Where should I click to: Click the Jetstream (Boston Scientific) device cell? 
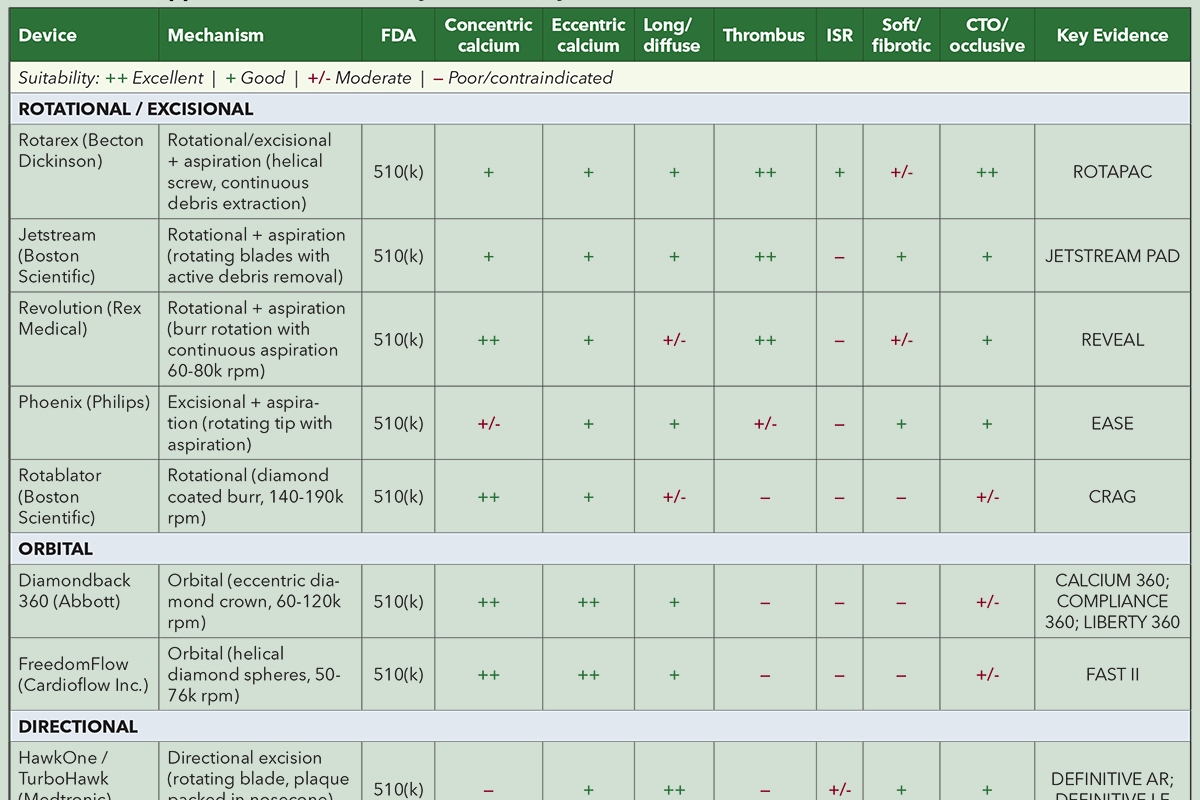pyautogui.click(x=84, y=256)
